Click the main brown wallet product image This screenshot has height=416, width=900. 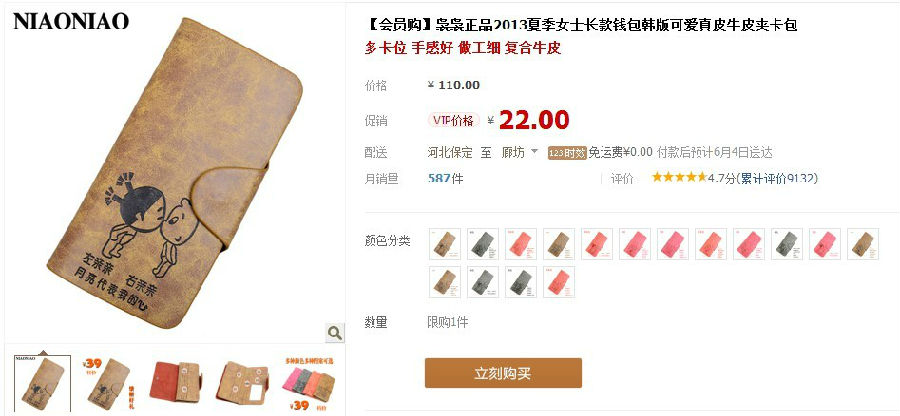[175, 173]
